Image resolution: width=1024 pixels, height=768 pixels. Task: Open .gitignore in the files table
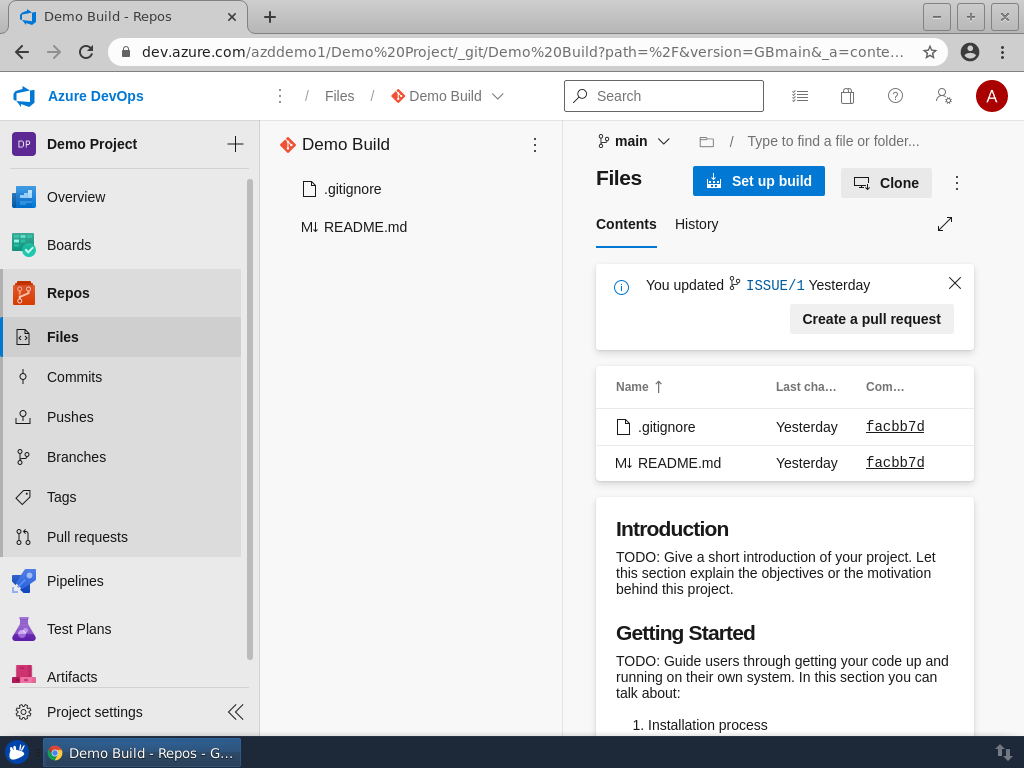(667, 427)
